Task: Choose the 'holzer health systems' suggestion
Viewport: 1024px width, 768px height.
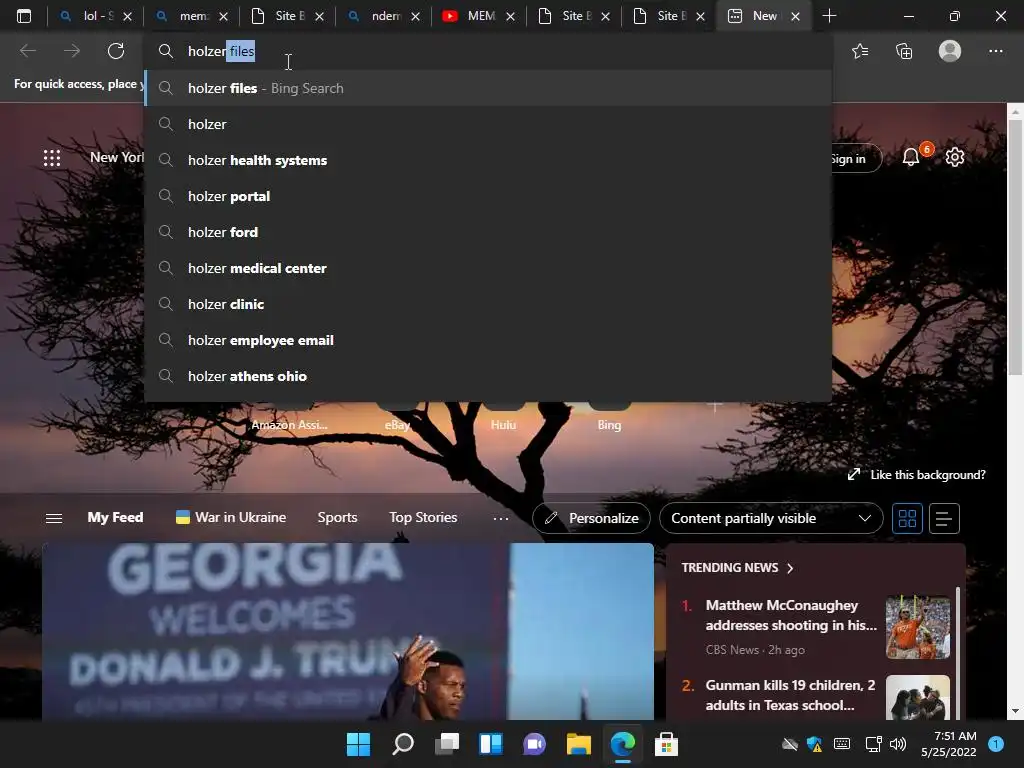Action: tap(488, 160)
